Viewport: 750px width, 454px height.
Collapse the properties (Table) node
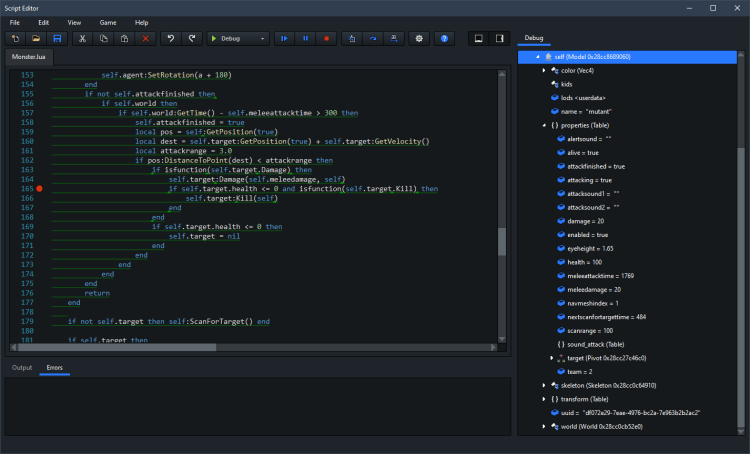click(x=544, y=125)
